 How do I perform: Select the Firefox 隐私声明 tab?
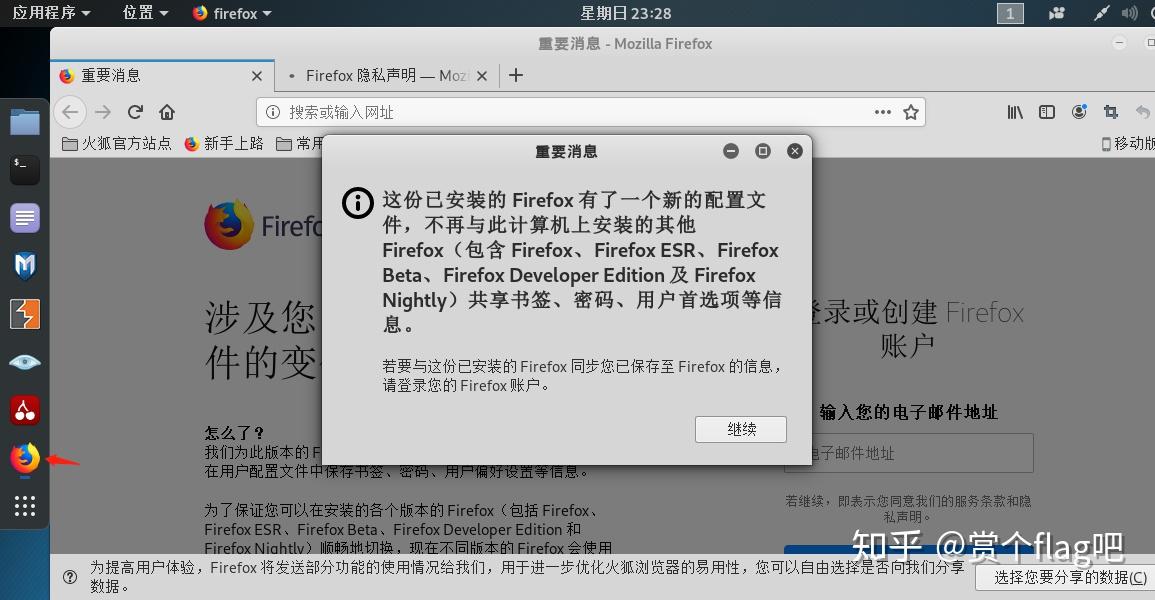386,75
